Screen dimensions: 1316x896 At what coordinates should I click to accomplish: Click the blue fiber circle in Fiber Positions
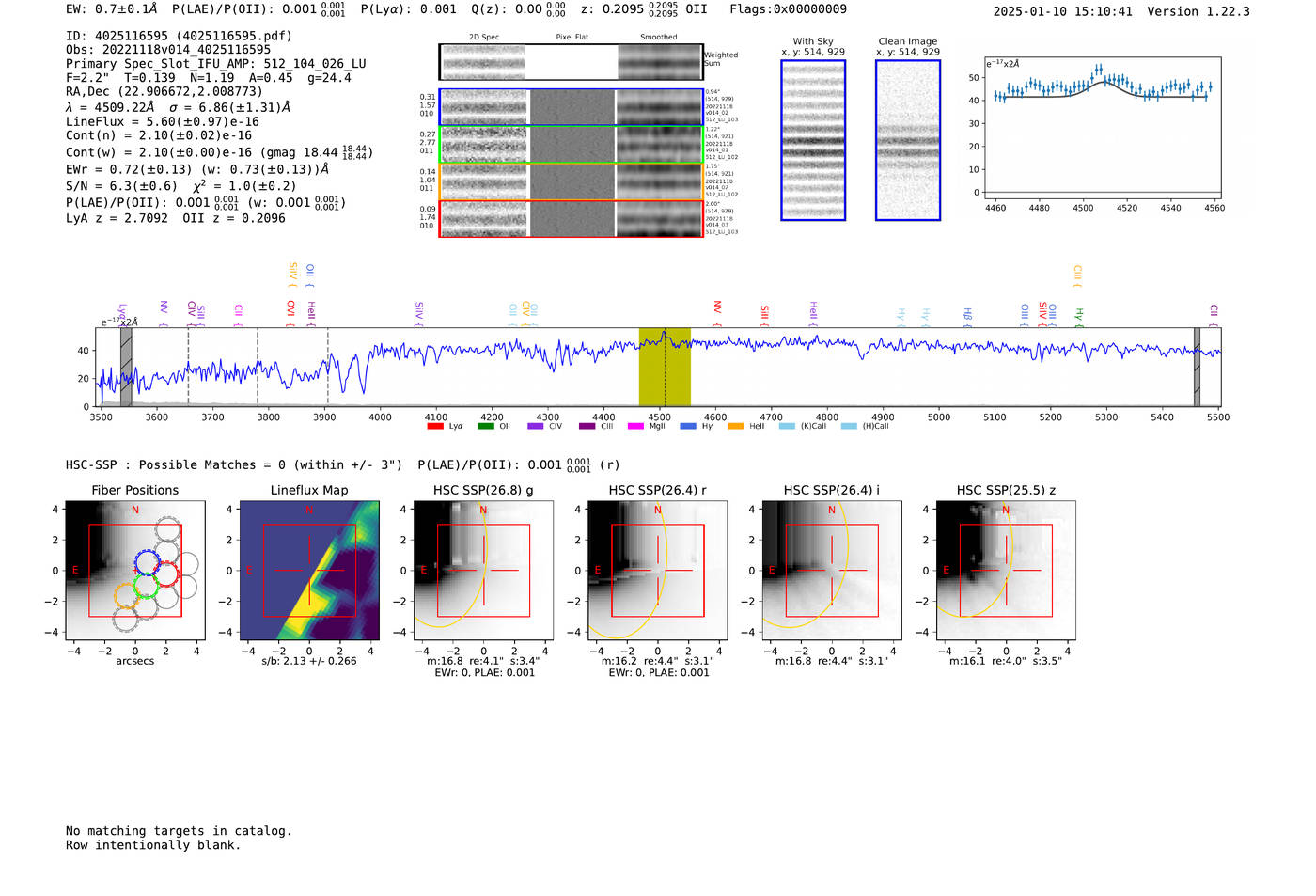tap(148, 562)
